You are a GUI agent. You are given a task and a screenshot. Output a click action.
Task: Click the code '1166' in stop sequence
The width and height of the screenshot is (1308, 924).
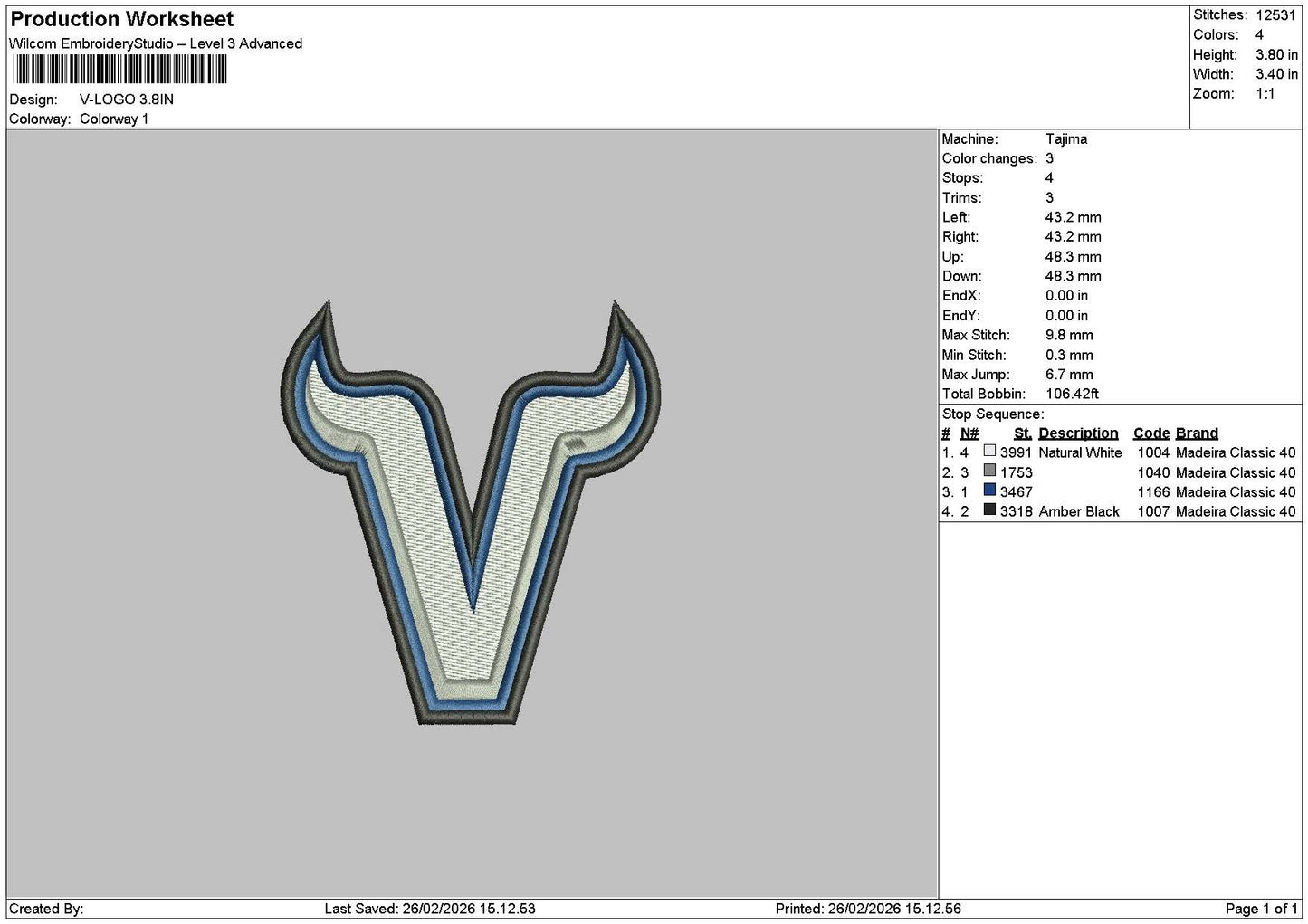(1153, 492)
